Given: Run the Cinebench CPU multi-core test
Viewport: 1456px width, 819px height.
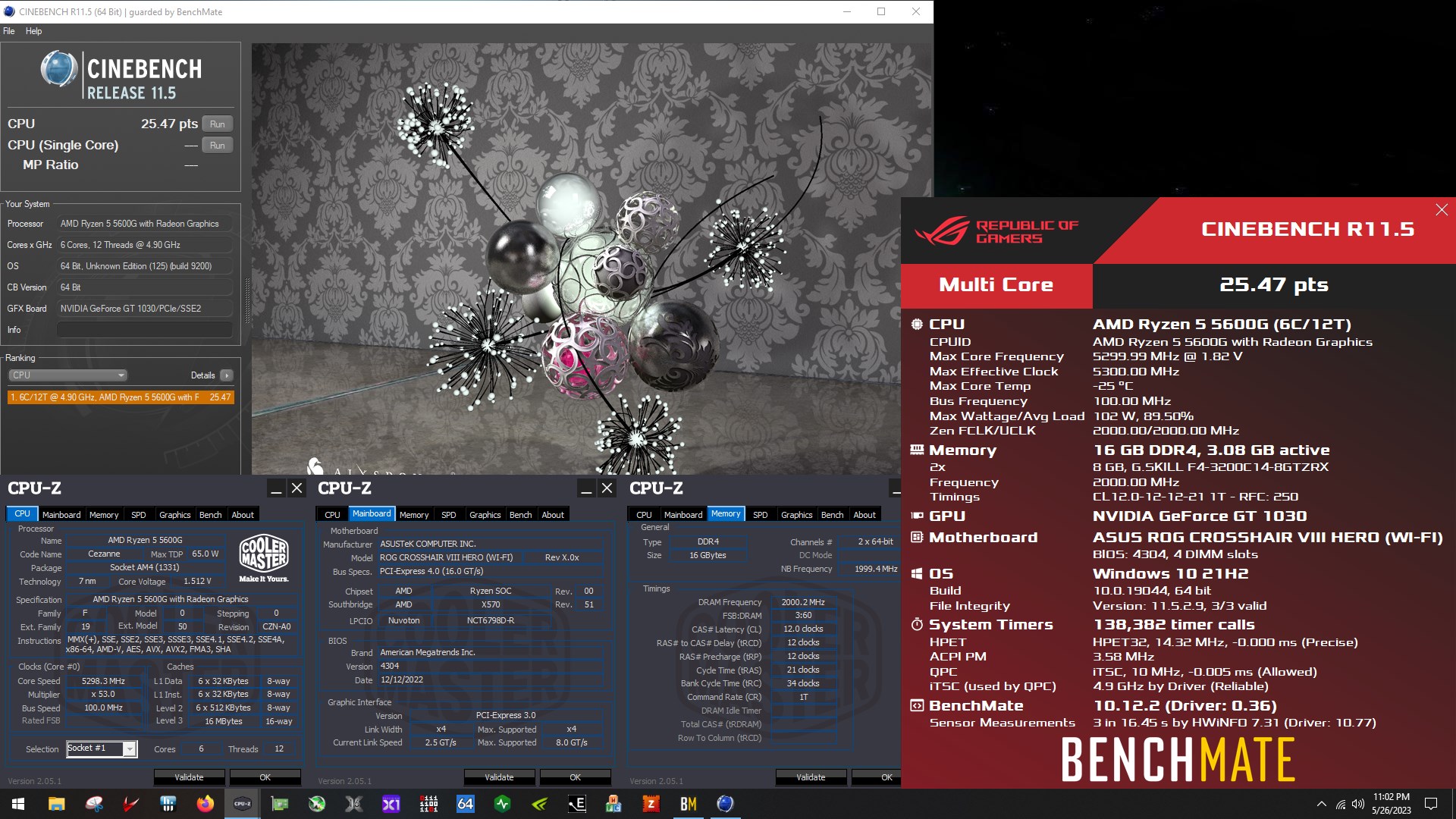Looking at the screenshot, I should coord(218,124).
